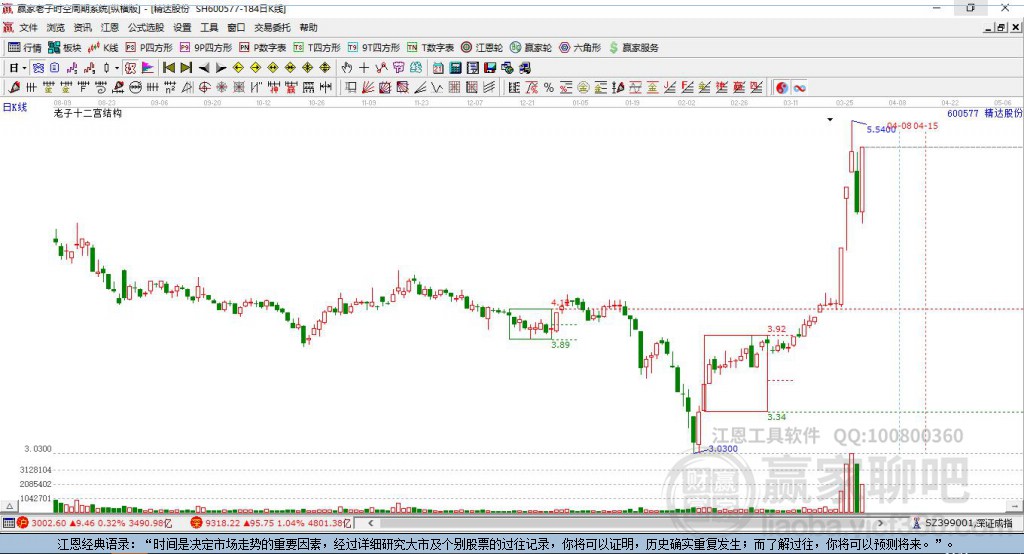Select the hand pan tool icon

tap(346, 68)
